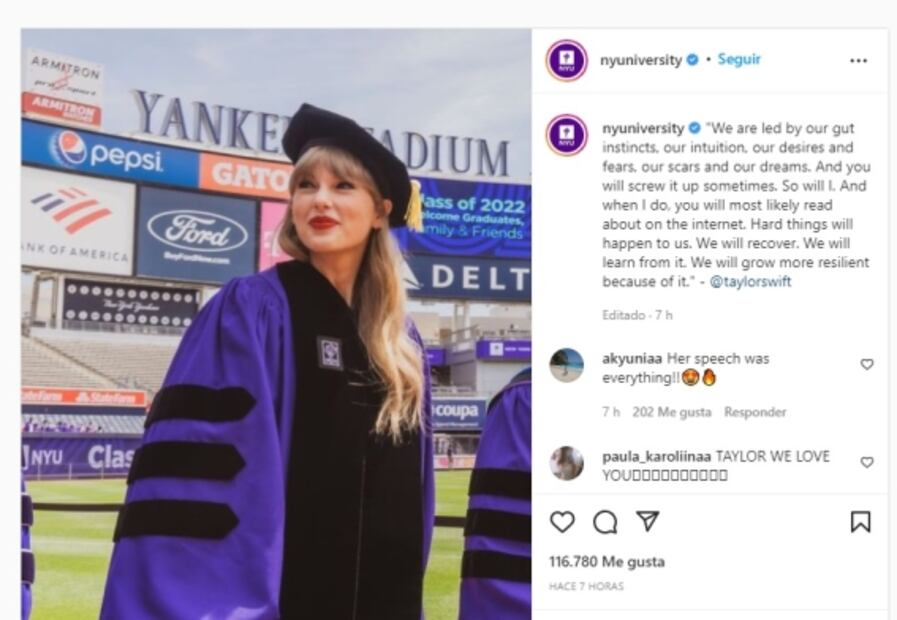Click Responder under akyuniaa's comment

[x=756, y=411]
